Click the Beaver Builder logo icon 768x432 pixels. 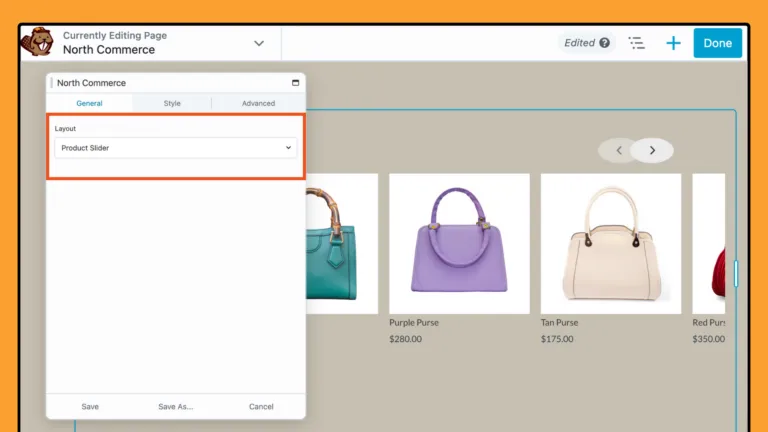pos(39,43)
